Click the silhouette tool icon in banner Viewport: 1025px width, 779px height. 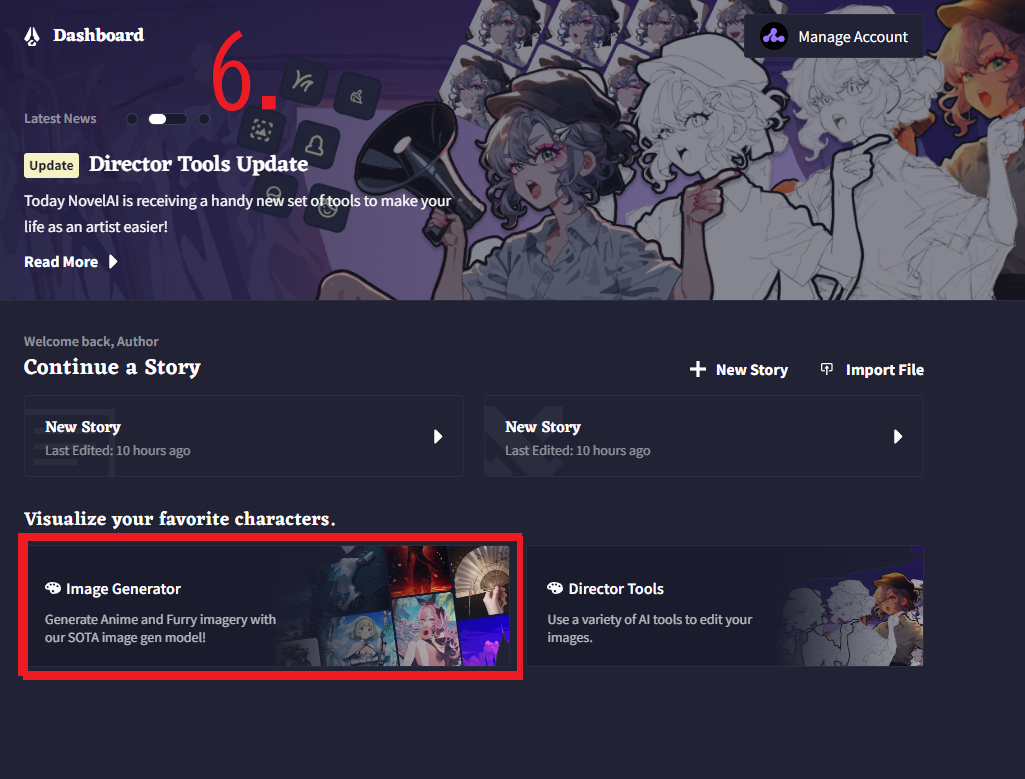[315, 144]
